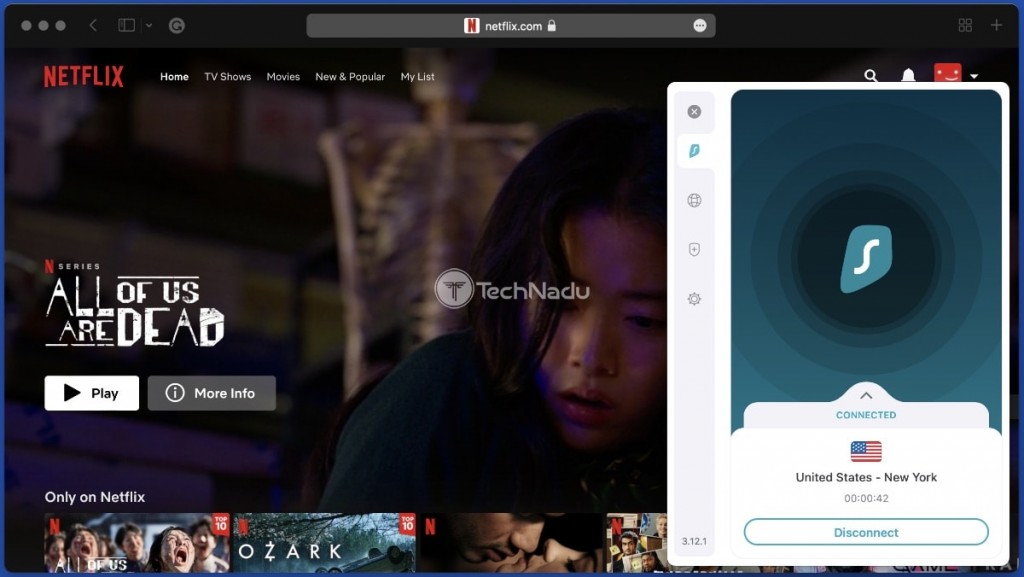Click the Grammarly extension icon
This screenshot has height=577, width=1024.
tap(176, 25)
